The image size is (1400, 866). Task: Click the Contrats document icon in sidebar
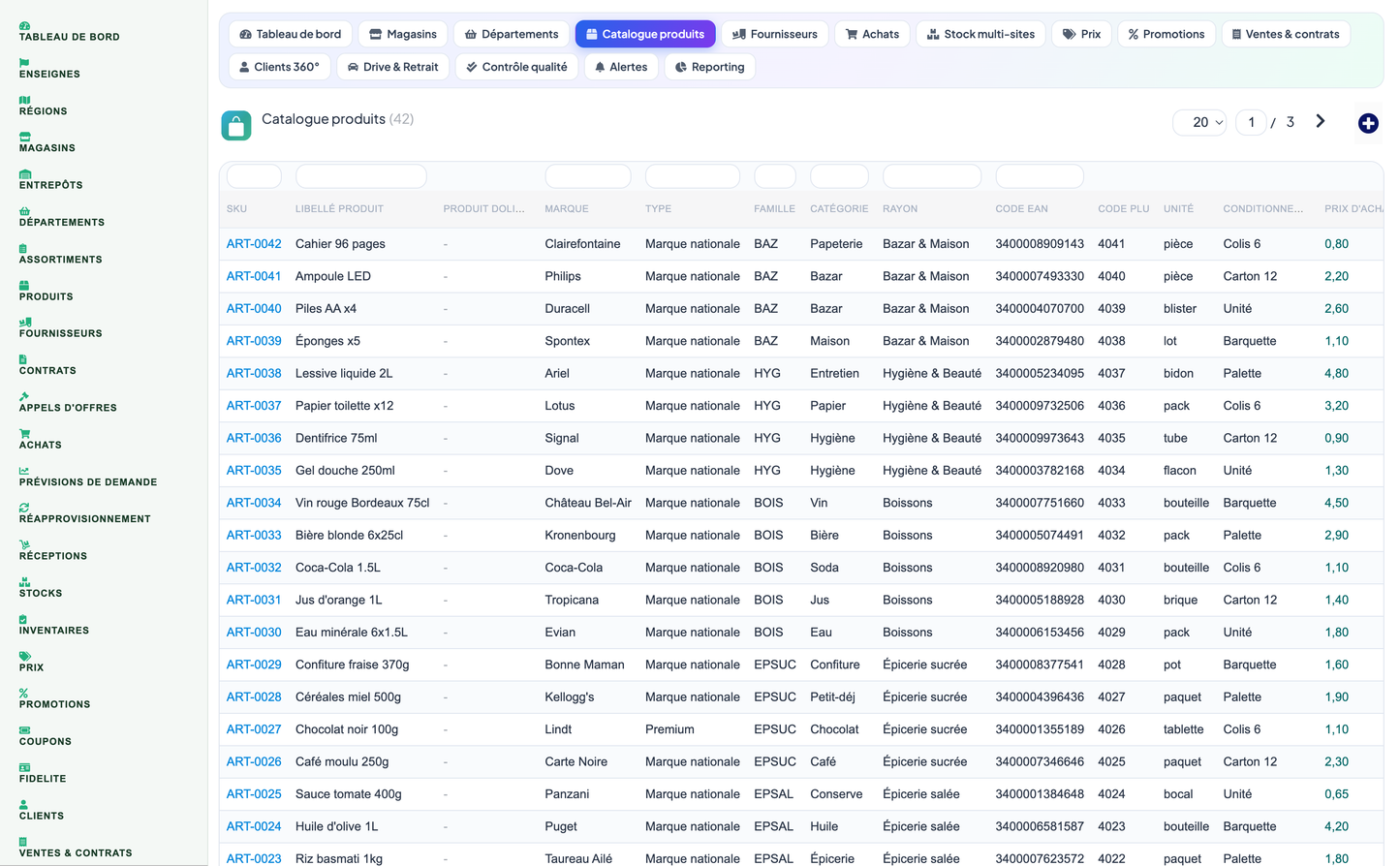point(23,359)
